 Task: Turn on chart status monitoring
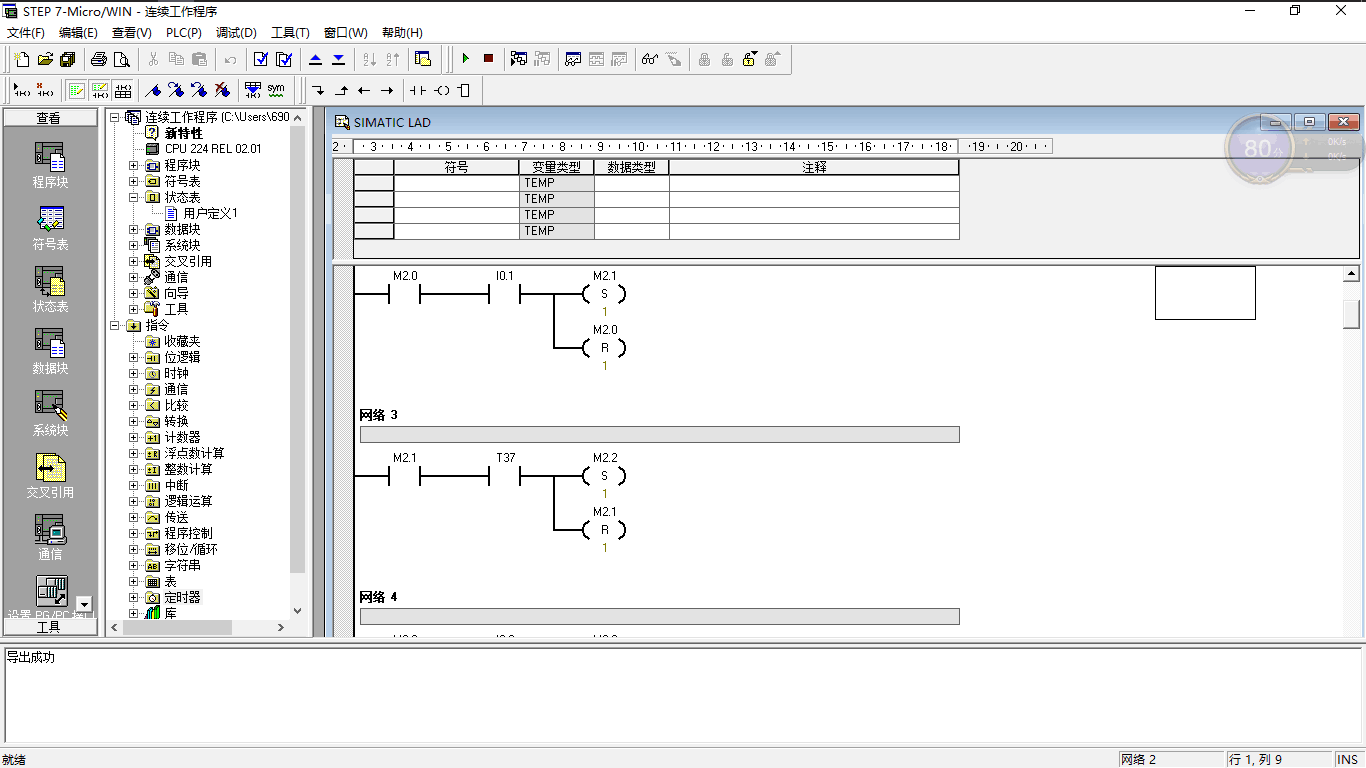pyautogui.click(x=573, y=59)
